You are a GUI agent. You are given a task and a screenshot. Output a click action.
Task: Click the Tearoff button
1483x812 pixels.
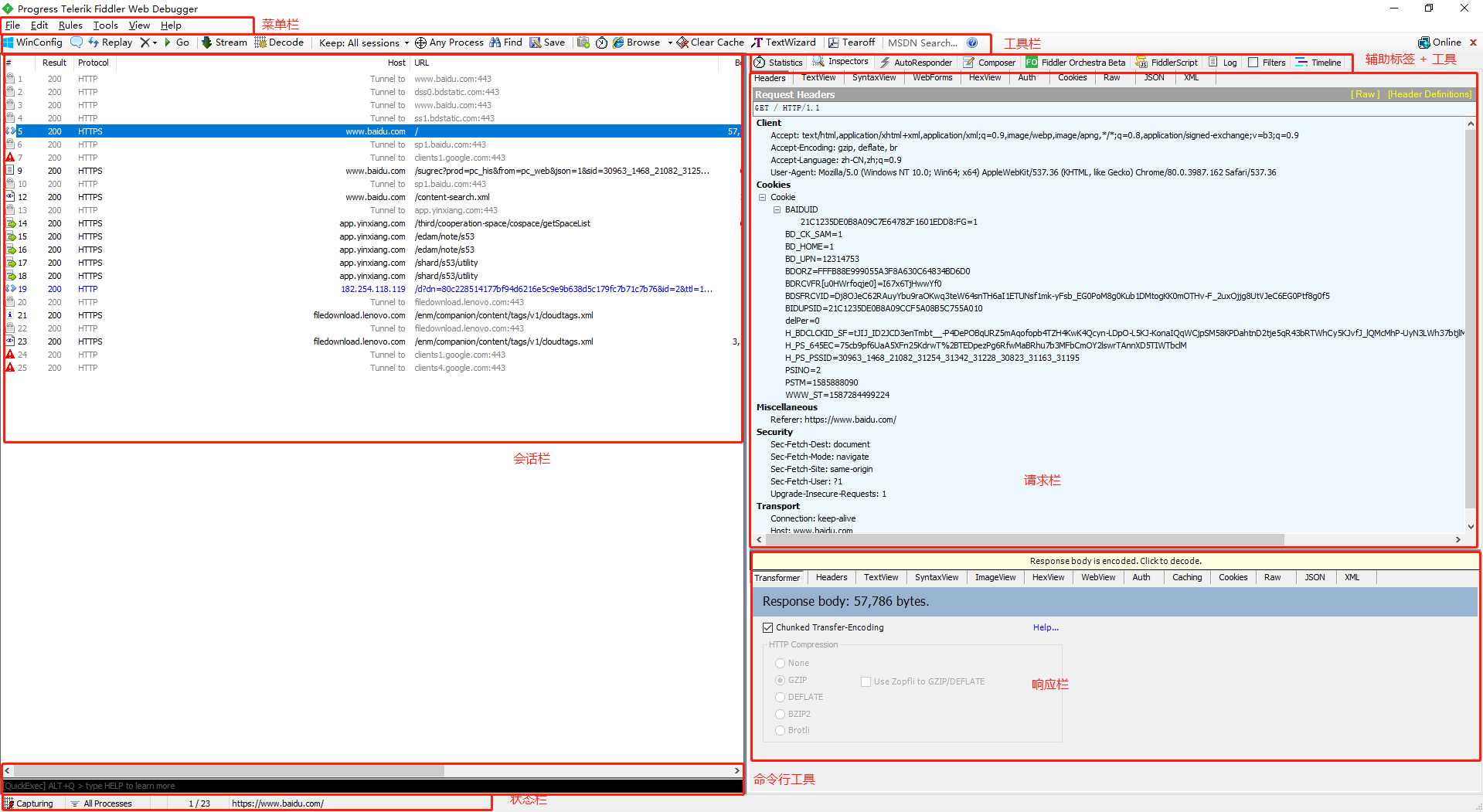point(852,42)
